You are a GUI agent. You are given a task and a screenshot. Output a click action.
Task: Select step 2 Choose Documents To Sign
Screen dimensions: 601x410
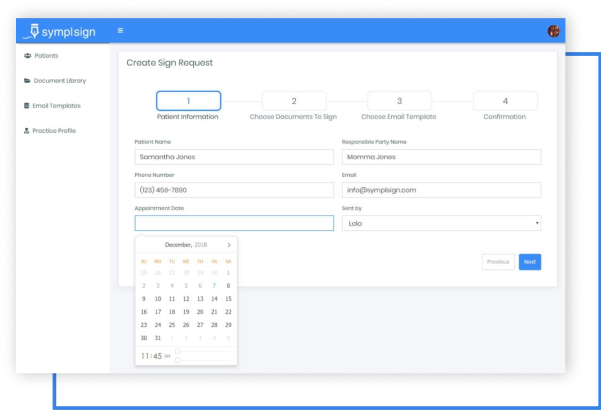pos(293,101)
